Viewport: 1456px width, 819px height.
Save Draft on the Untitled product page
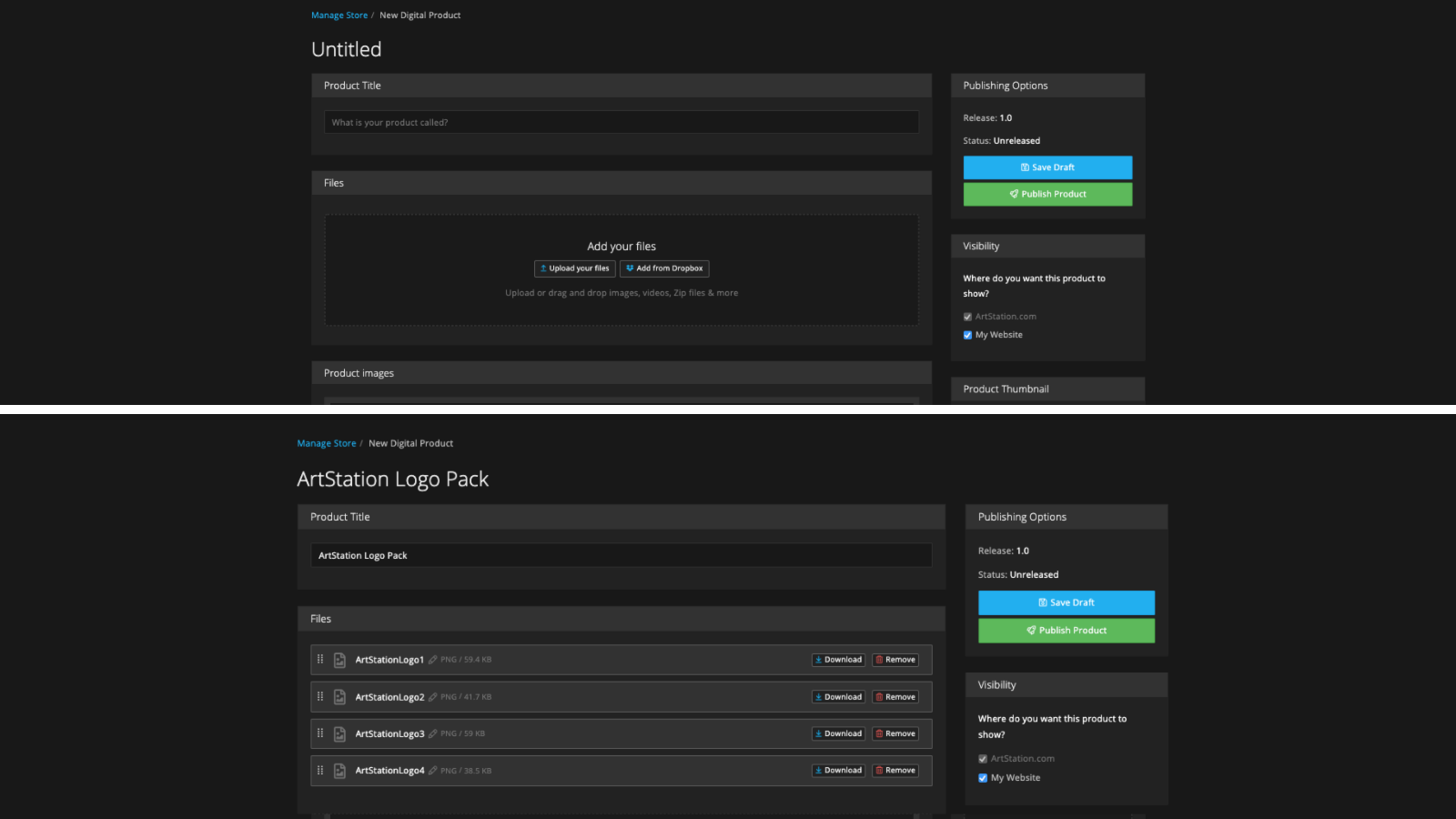pos(1047,167)
